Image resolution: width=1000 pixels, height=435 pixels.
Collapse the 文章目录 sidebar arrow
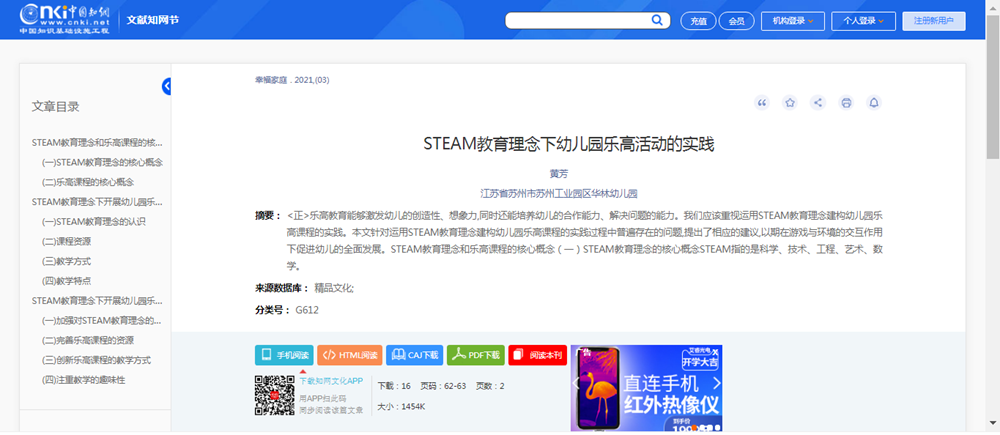tap(167, 87)
